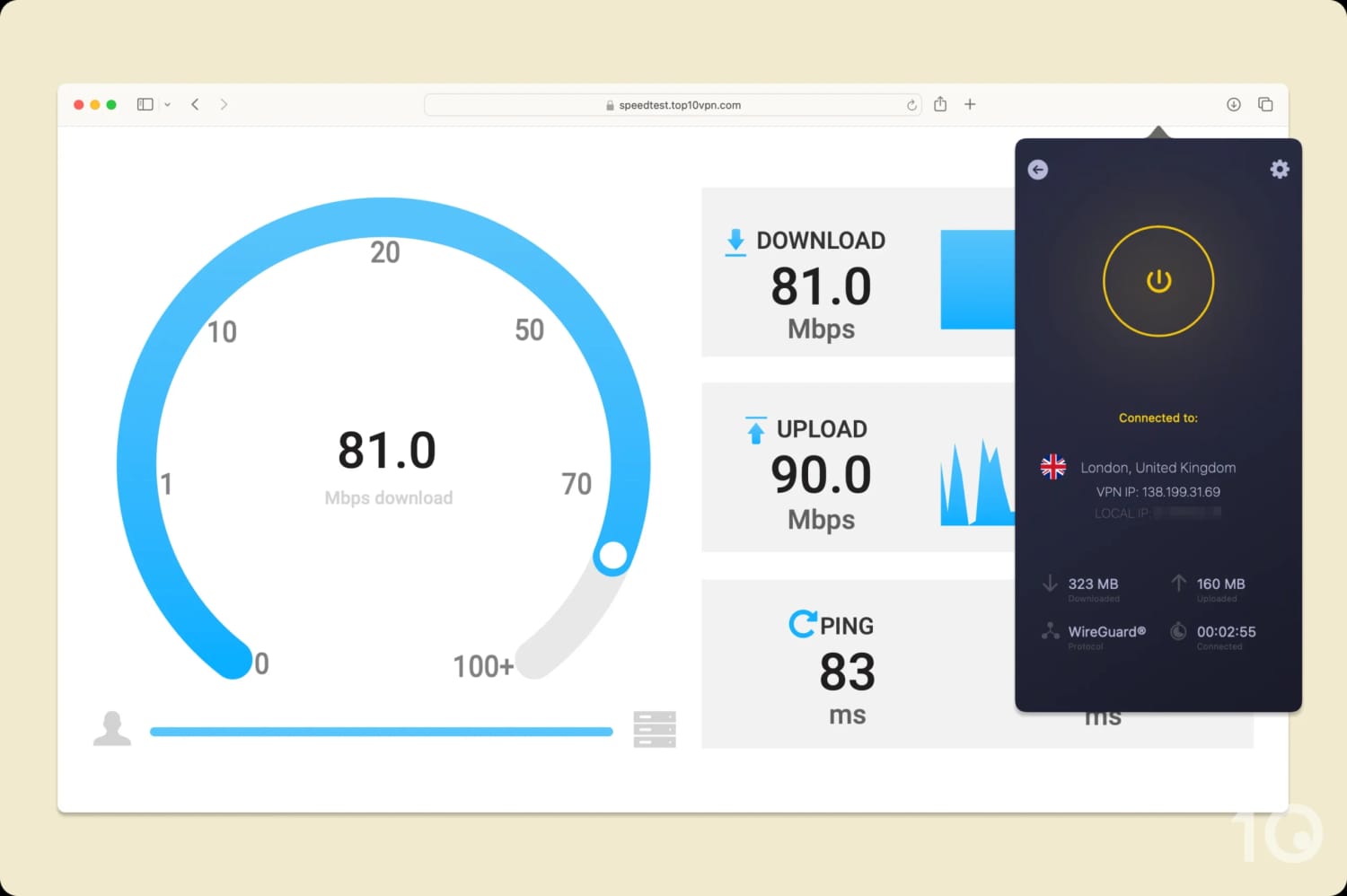Open the Safari share icon
This screenshot has height=896, width=1347.
click(940, 104)
